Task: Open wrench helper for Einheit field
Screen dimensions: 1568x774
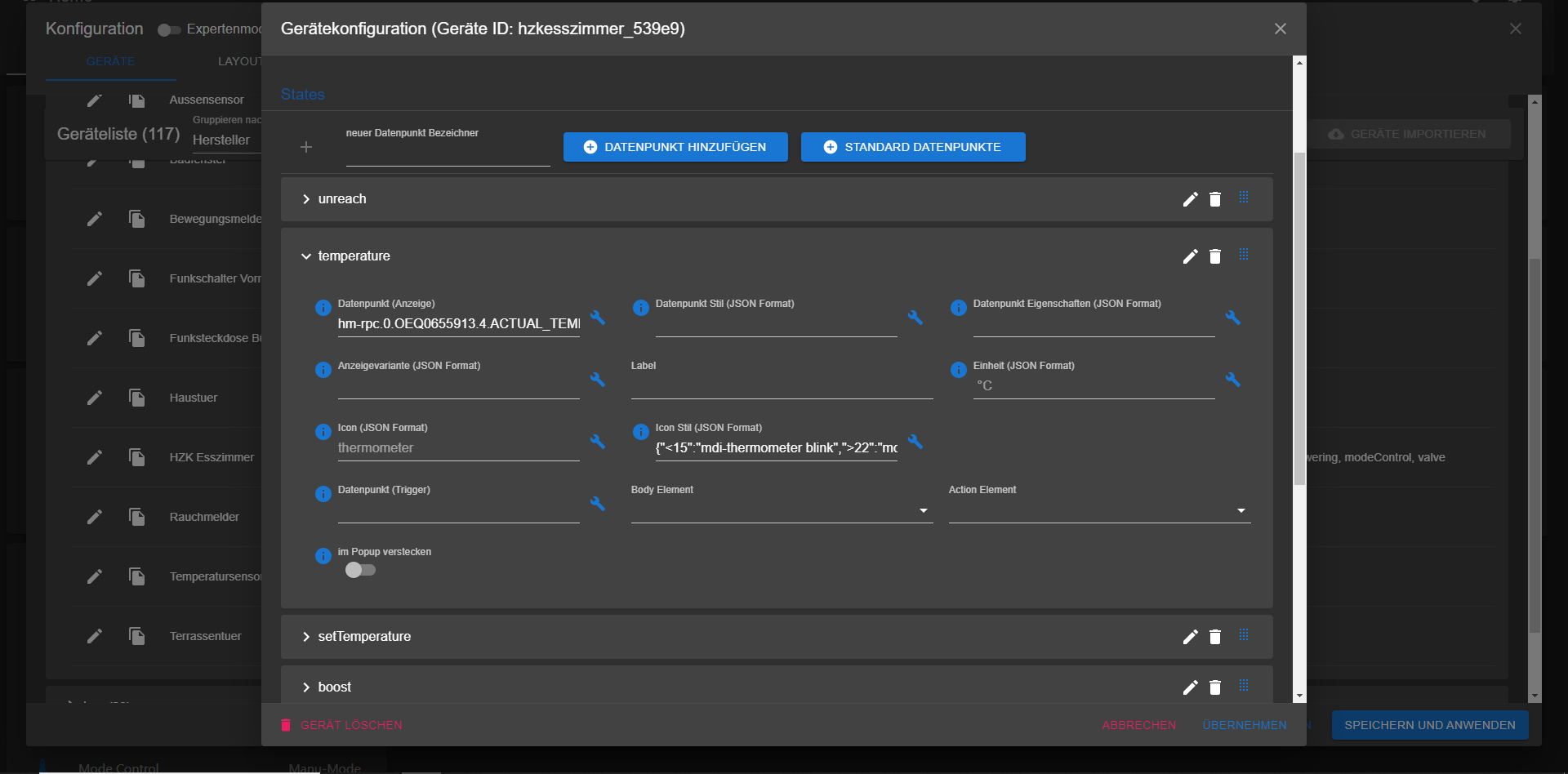Action: click(x=1233, y=380)
